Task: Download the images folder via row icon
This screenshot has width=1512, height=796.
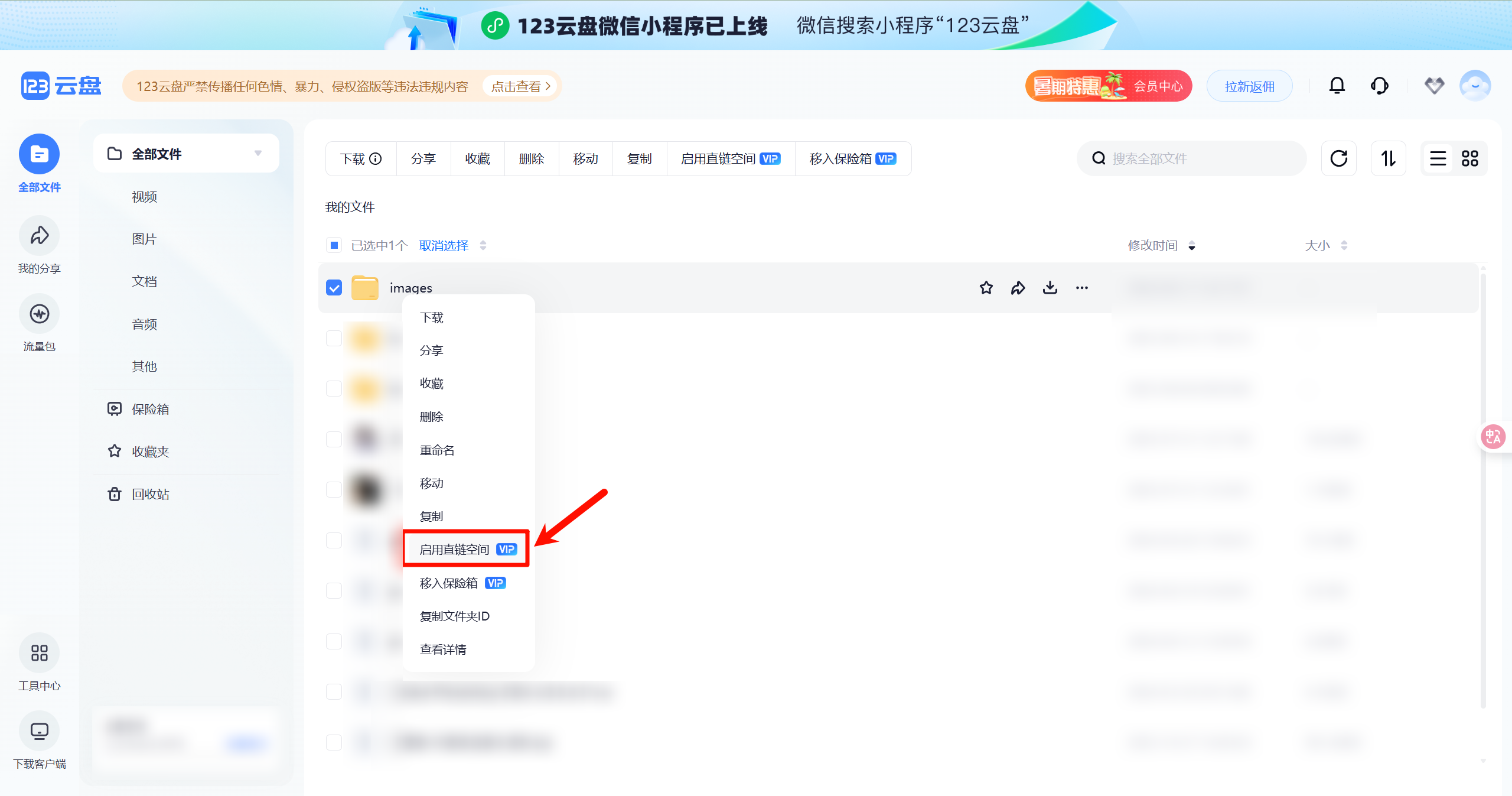Action: [x=1050, y=288]
